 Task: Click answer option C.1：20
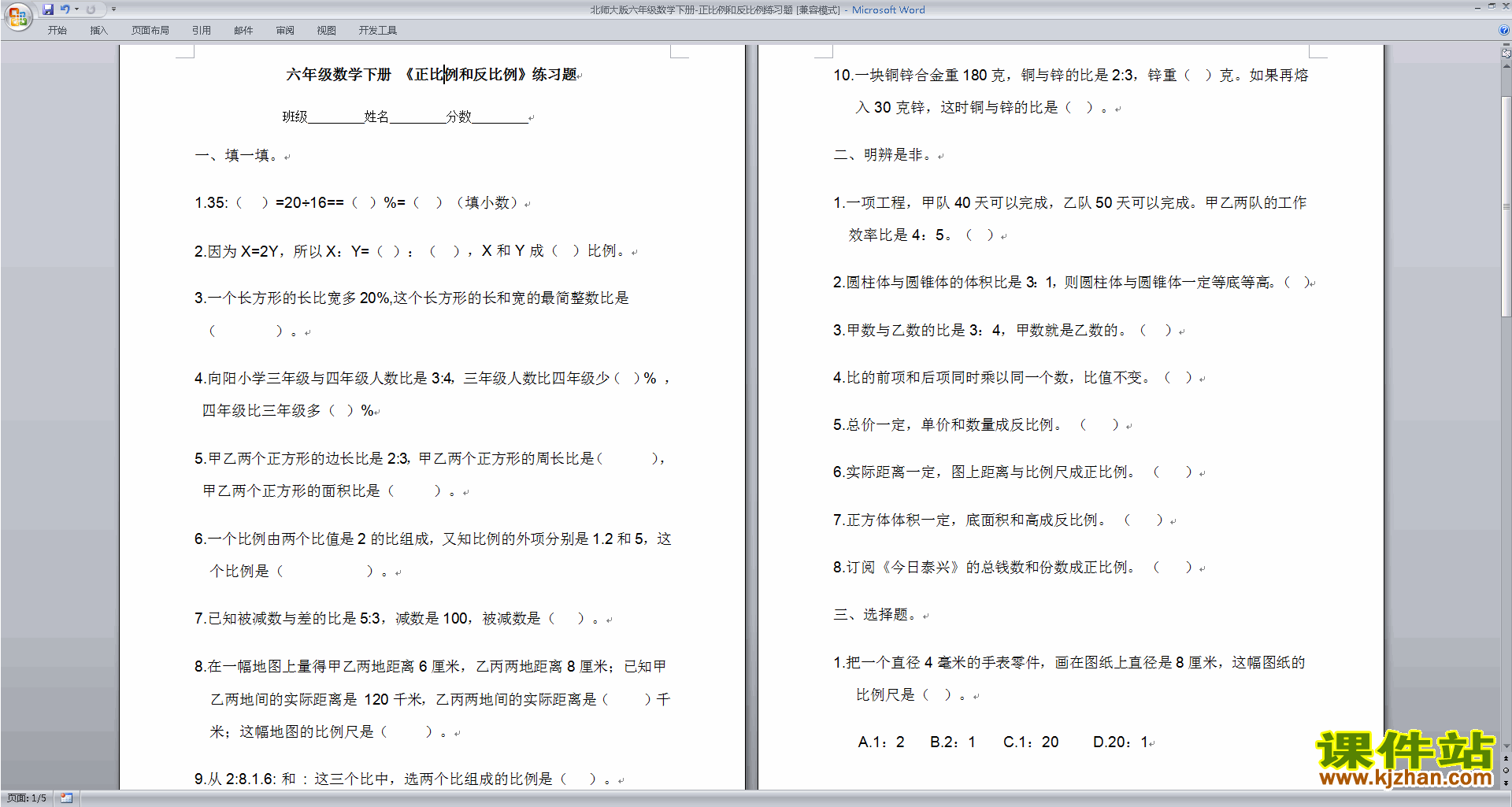point(1031,742)
